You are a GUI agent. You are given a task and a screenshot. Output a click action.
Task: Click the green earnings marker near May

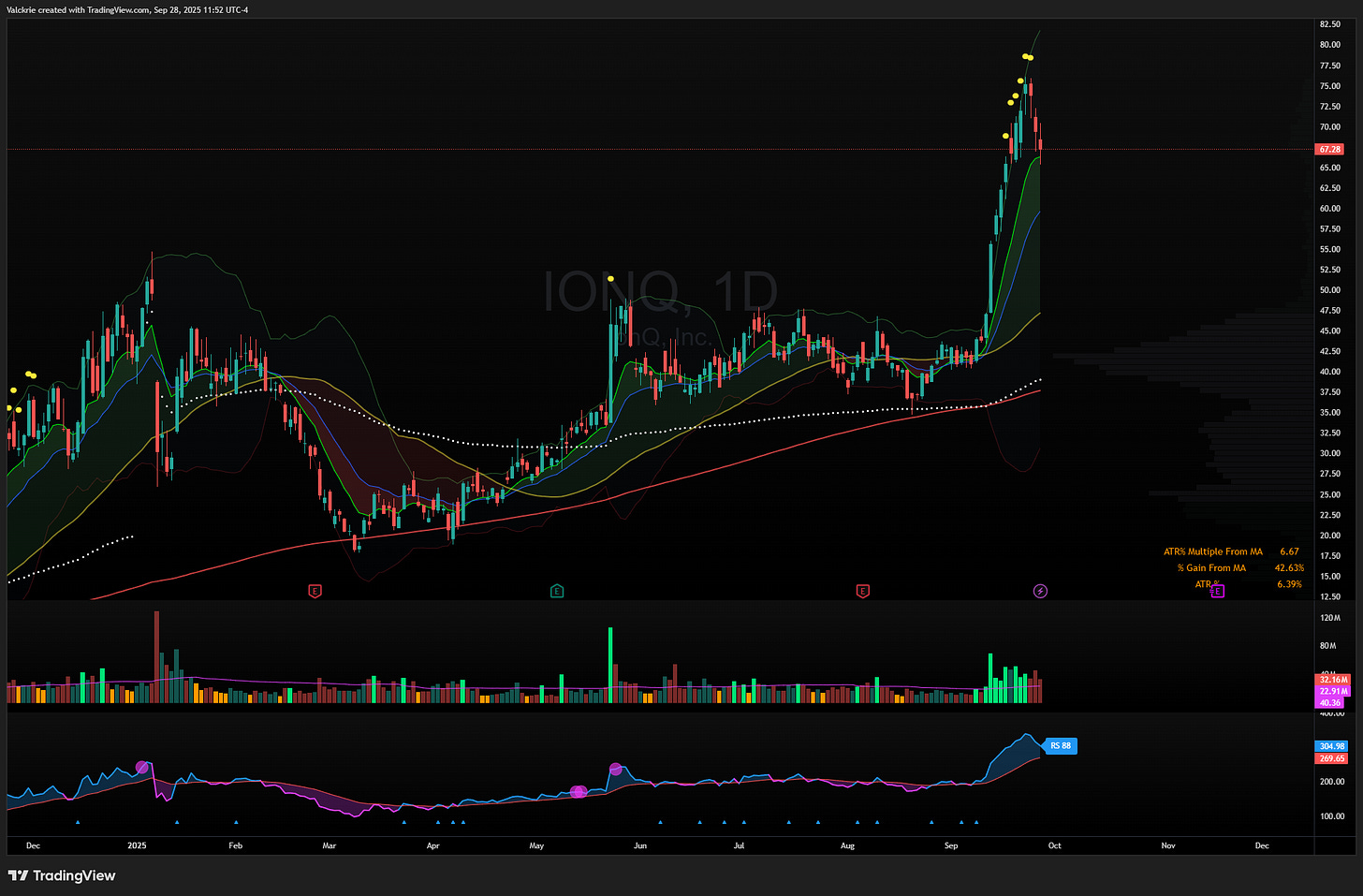(557, 591)
